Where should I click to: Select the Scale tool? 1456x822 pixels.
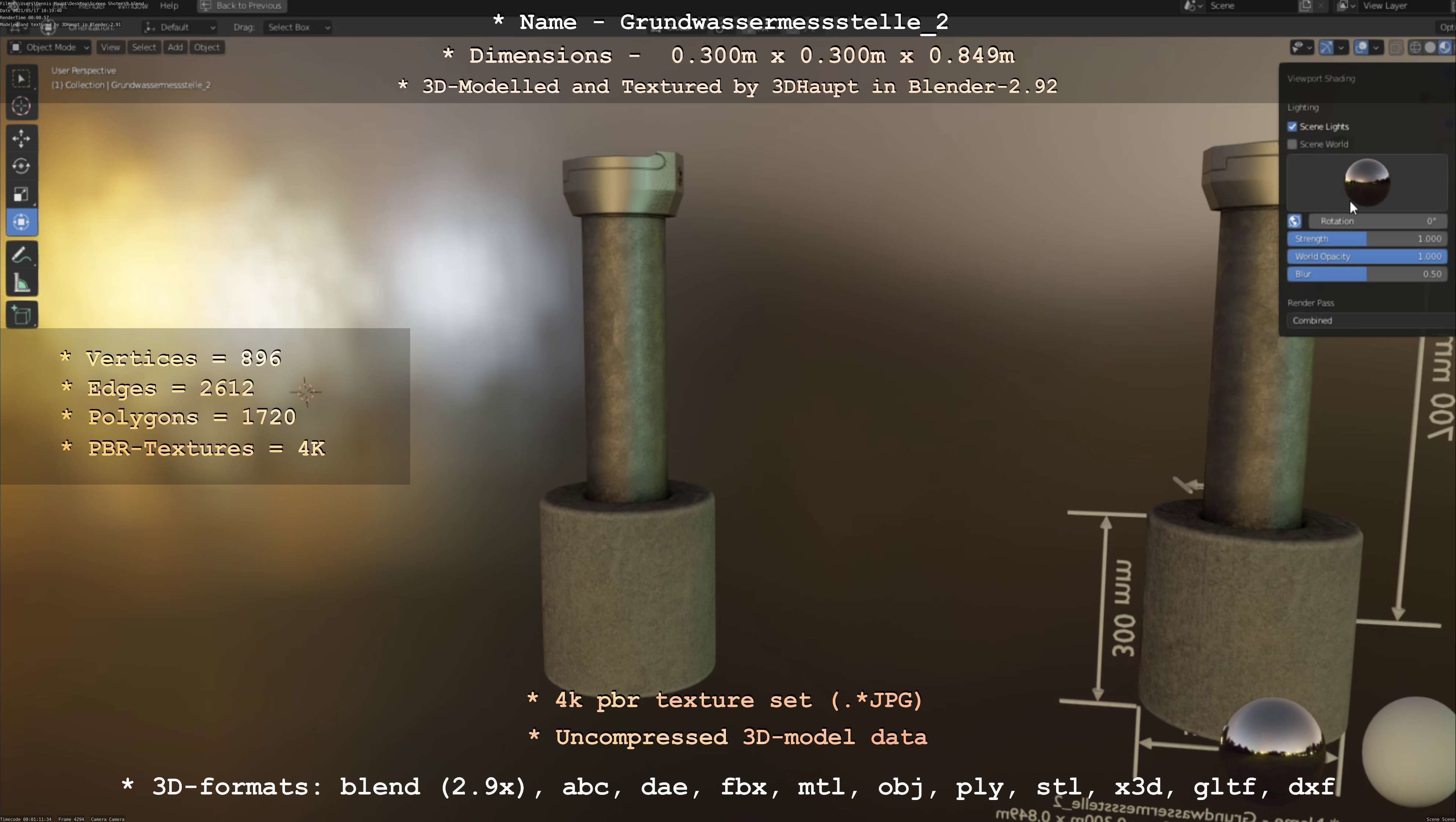click(x=21, y=194)
